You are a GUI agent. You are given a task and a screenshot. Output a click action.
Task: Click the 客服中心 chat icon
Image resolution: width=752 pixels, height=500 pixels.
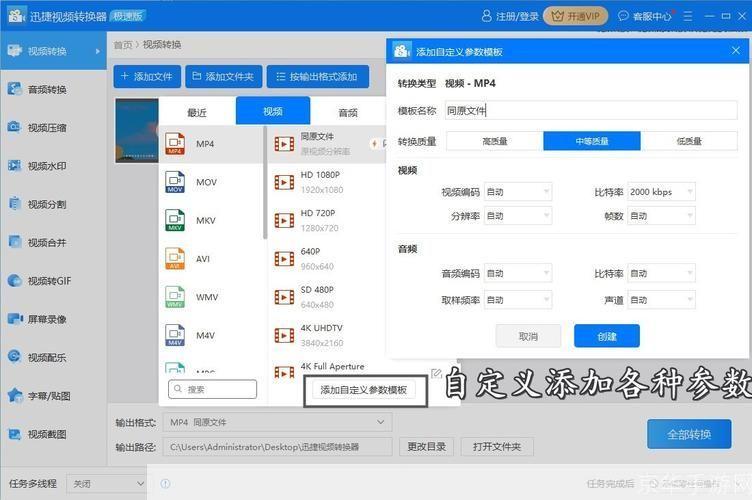[x=623, y=16]
